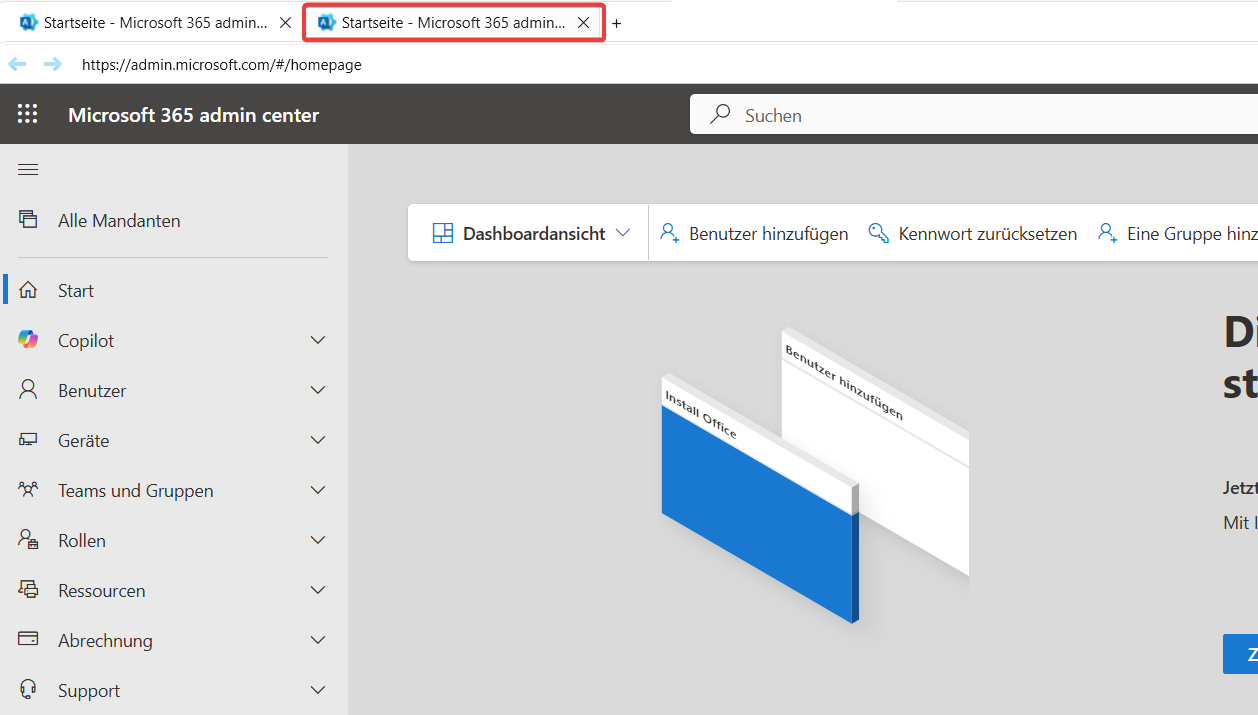This screenshot has height=715, width=1258.
Task: Open the Dashboardansicht dropdown arrow
Action: tap(623, 233)
